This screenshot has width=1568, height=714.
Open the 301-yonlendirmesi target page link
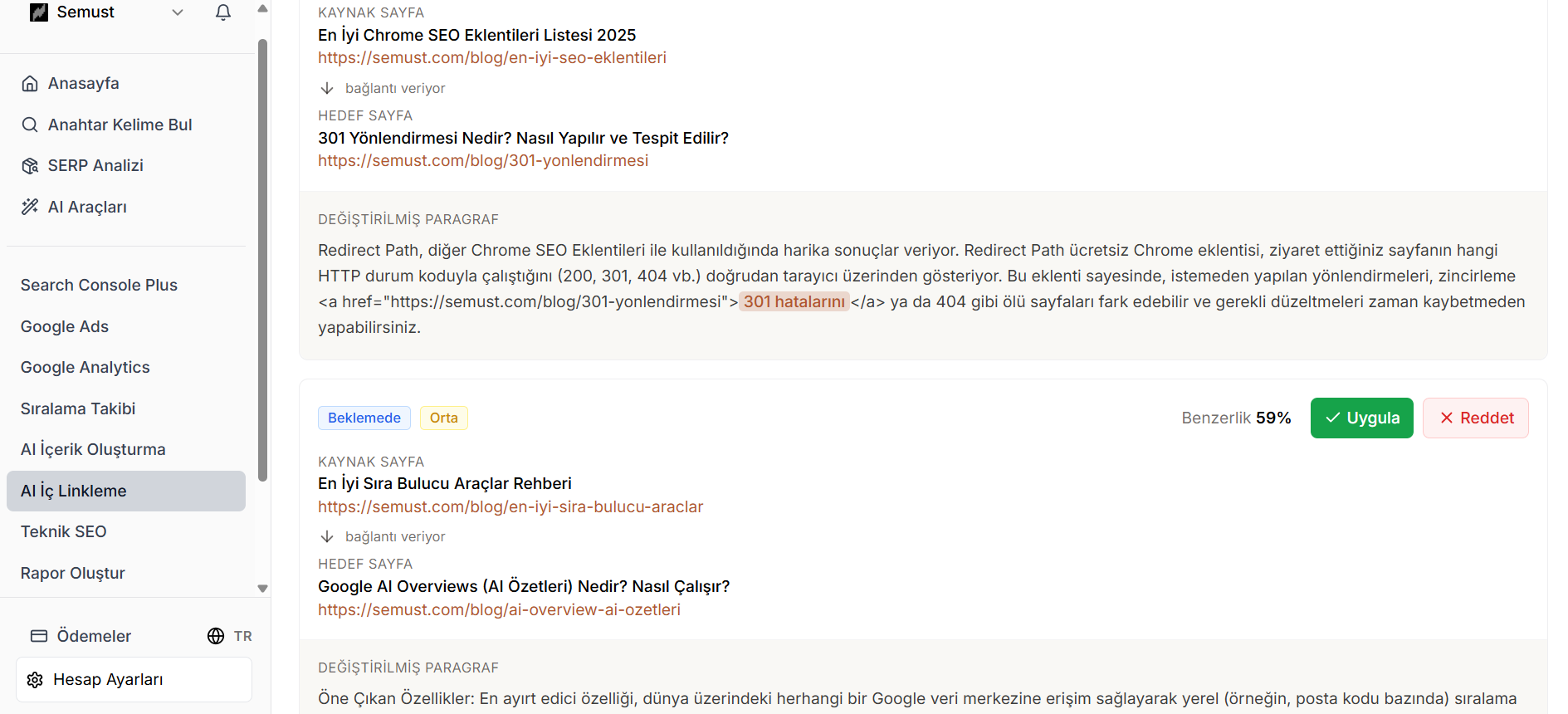(x=482, y=160)
